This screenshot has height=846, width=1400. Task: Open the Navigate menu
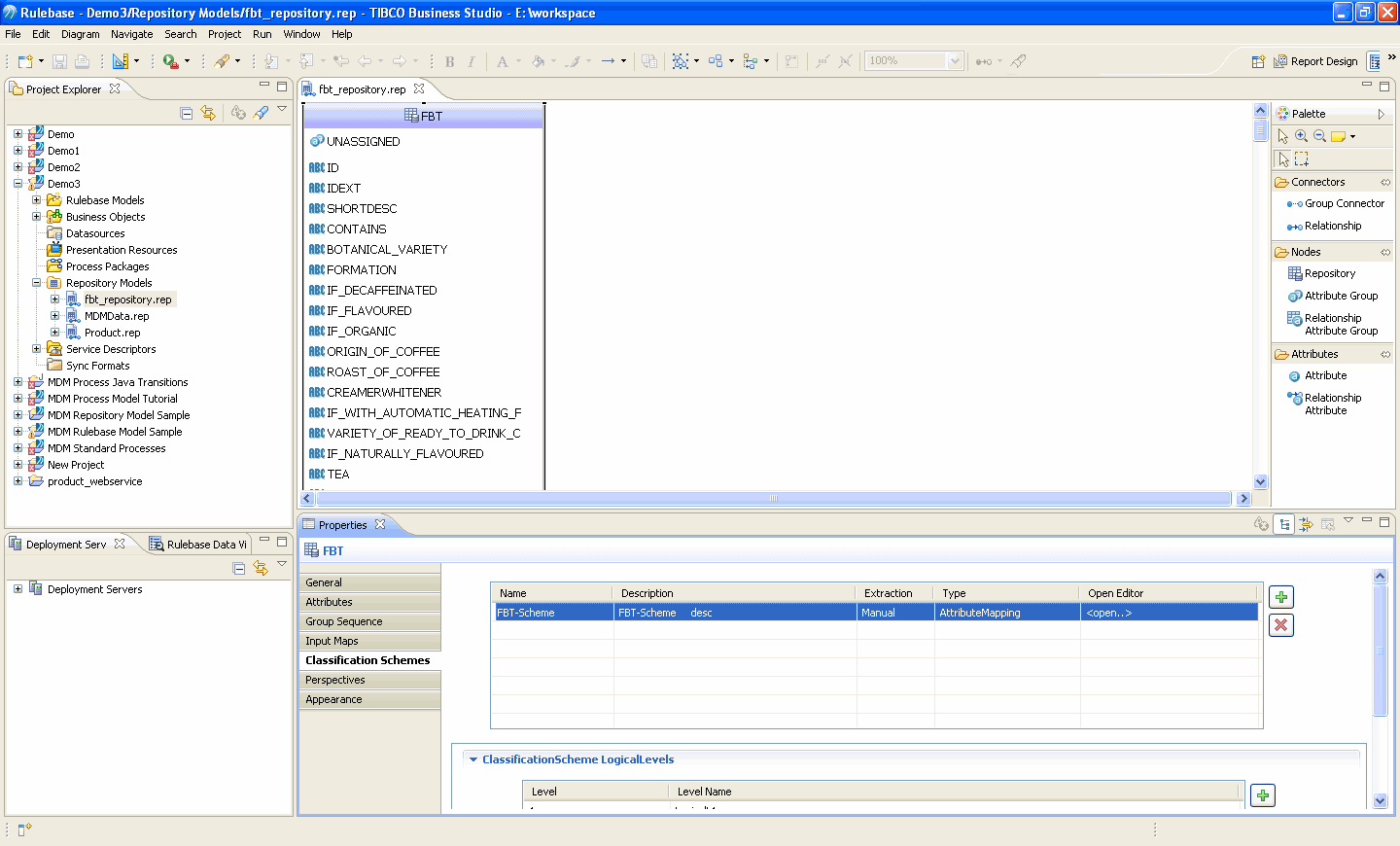[132, 34]
